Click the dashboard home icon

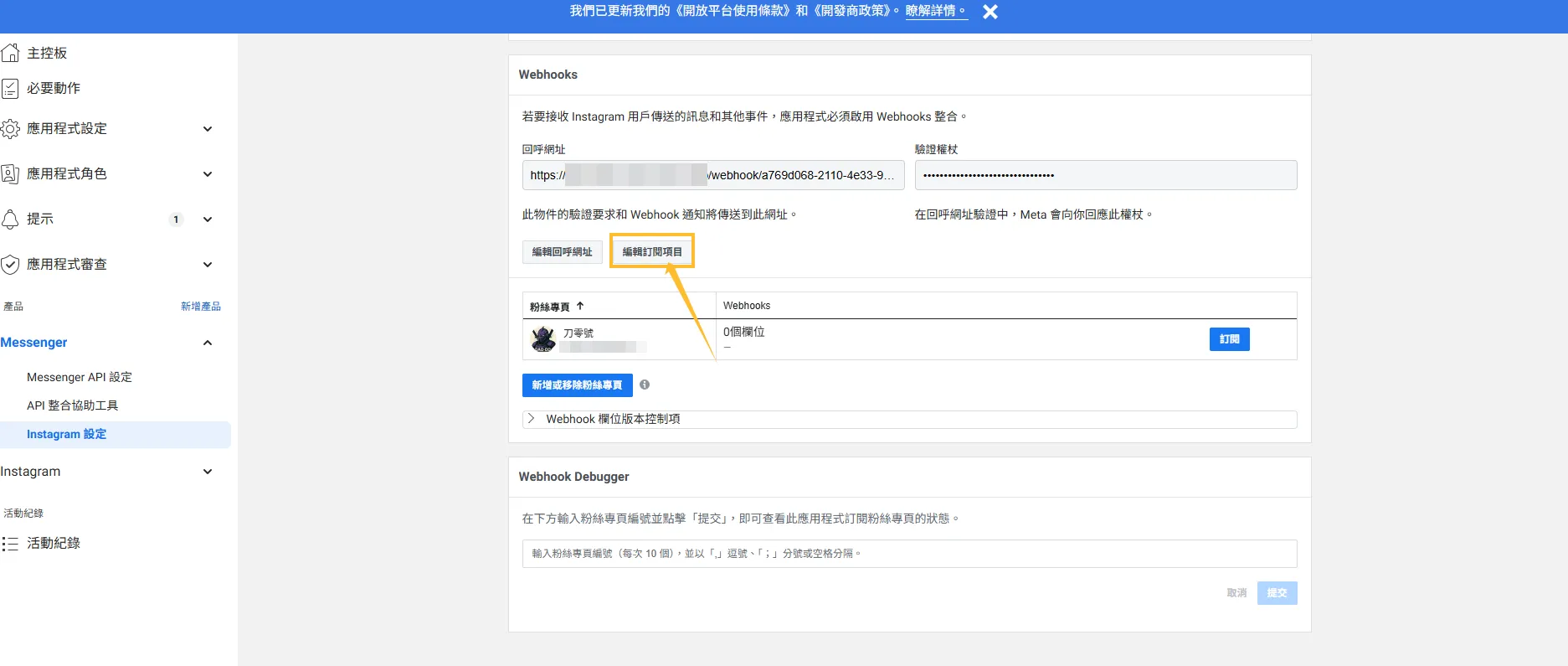[10, 53]
